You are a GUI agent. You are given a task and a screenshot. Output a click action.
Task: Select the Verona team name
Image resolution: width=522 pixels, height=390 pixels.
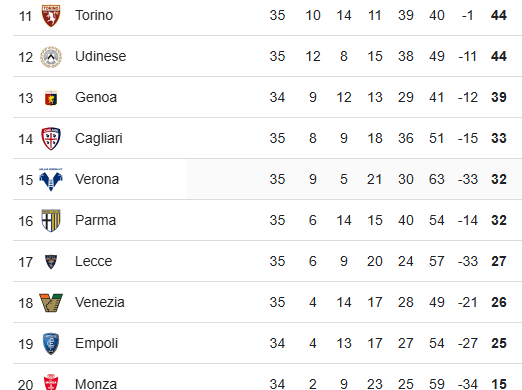pyautogui.click(x=97, y=179)
